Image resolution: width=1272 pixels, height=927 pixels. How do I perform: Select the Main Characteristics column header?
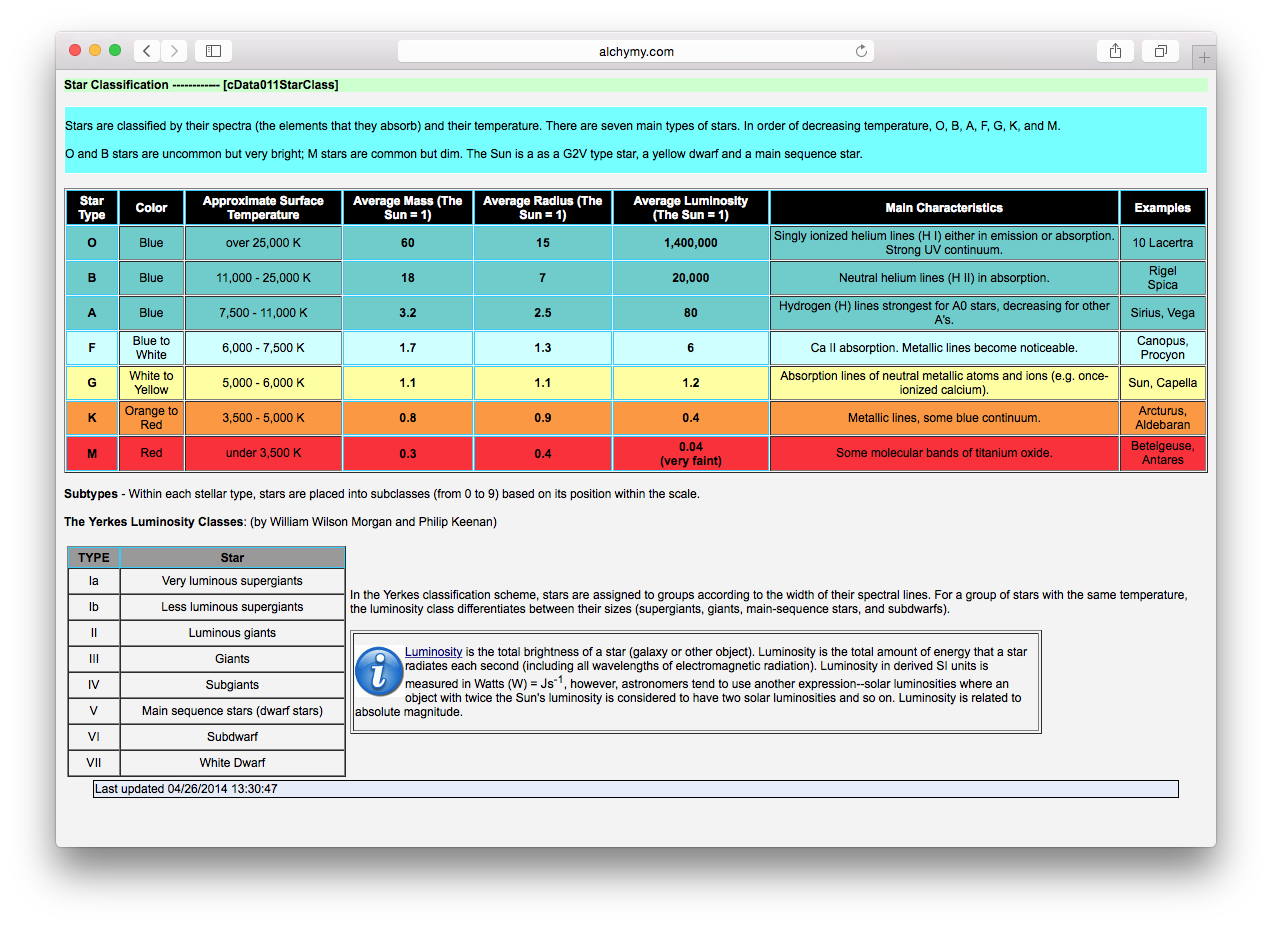pos(944,206)
